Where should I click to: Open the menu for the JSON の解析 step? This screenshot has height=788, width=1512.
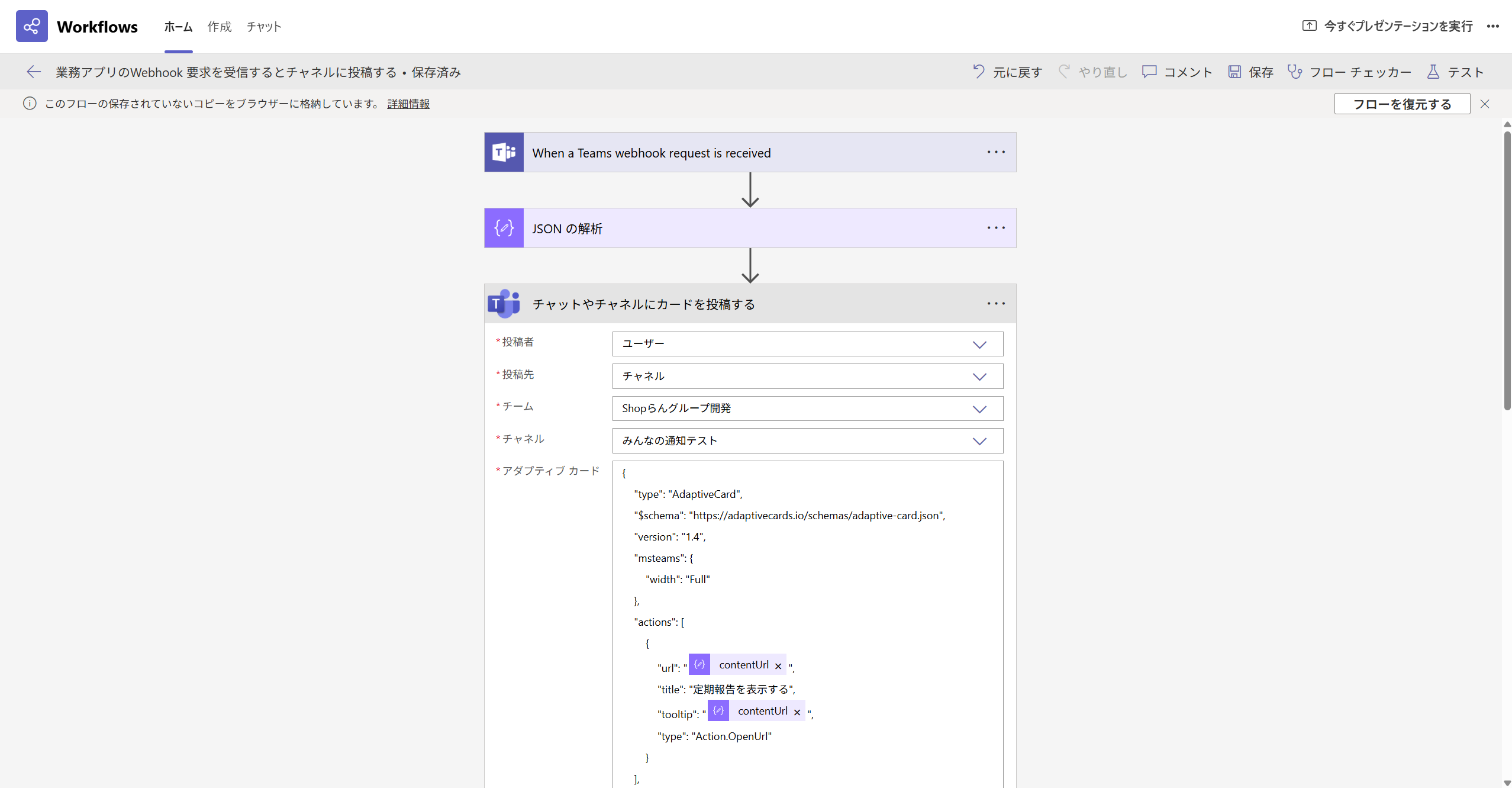click(996, 228)
